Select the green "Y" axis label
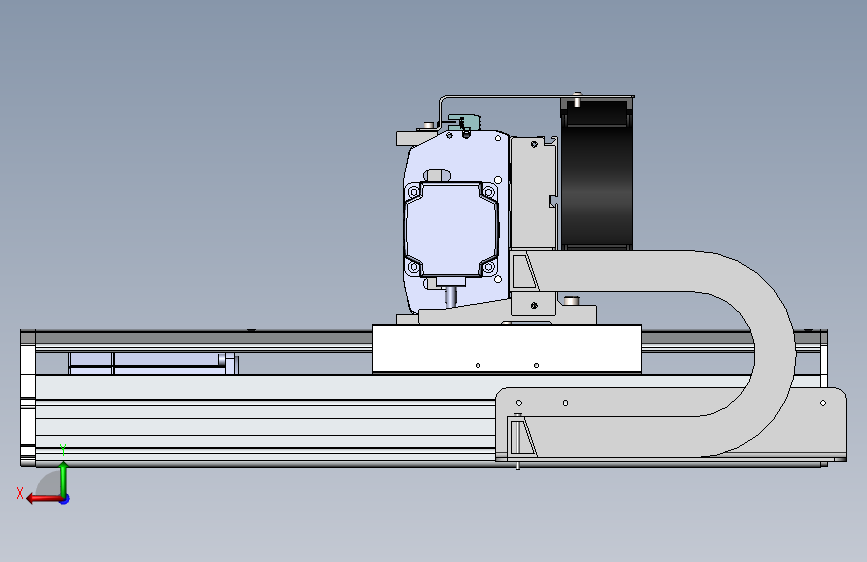Viewport: 867px width, 562px height. pyautogui.click(x=63, y=449)
